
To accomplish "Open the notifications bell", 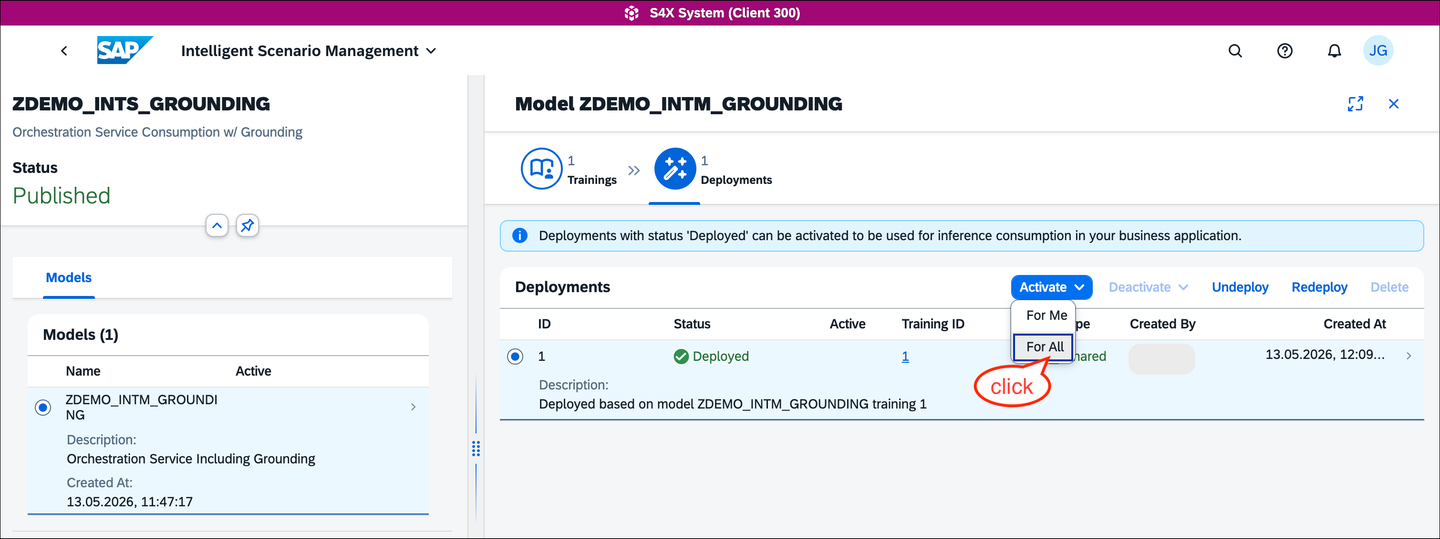I will 1334,51.
